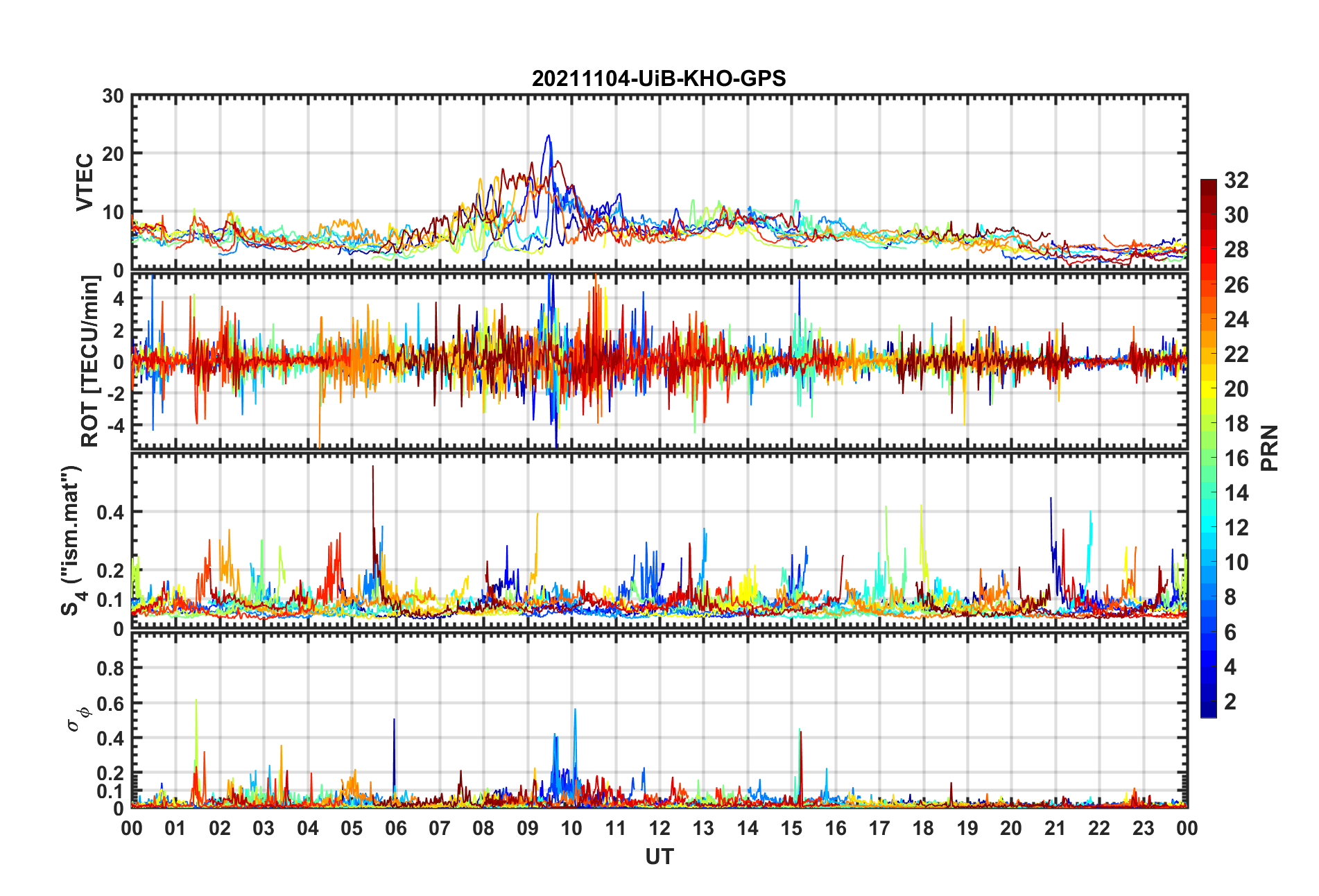1319x896 pixels.
Task: Click the VTEC axis label
Action: (85, 182)
